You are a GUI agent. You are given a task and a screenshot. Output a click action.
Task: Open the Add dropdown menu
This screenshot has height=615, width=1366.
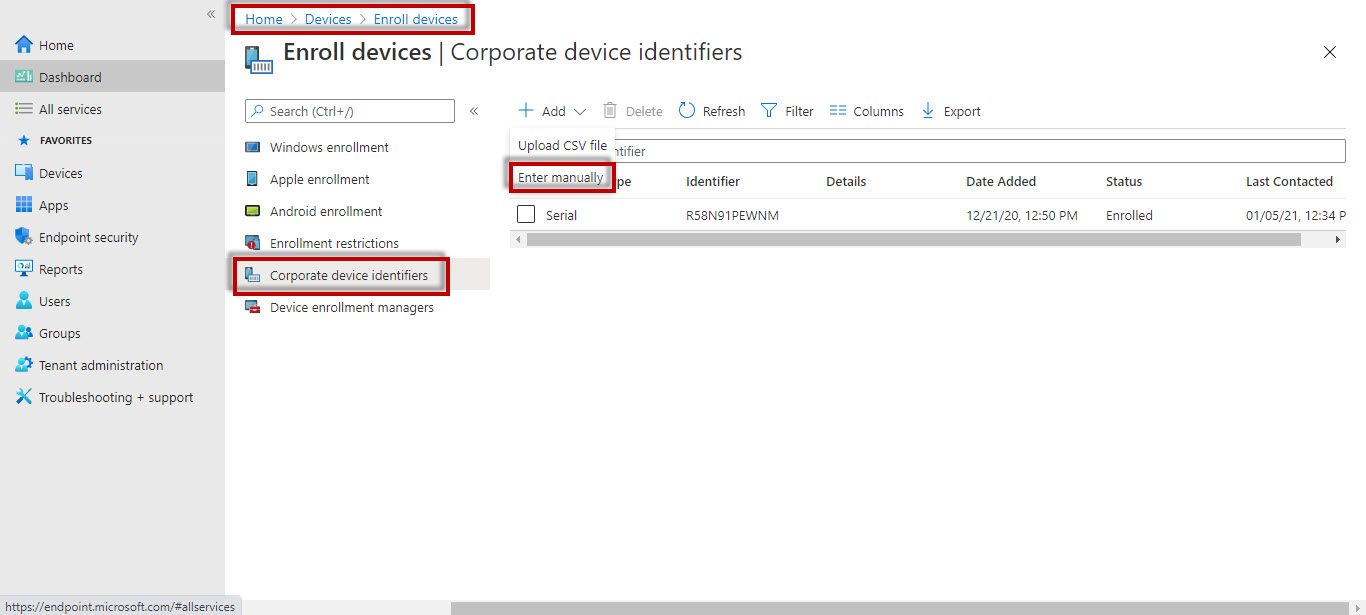(550, 110)
